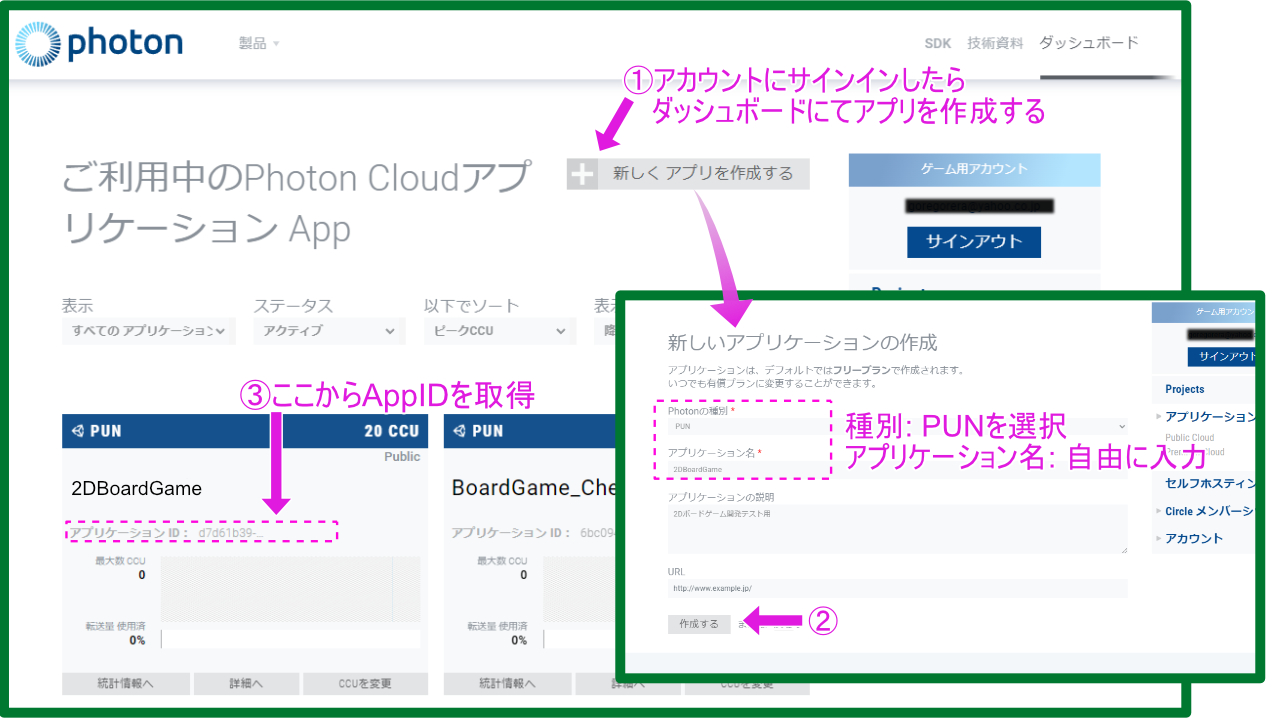
Task: Click the ゲーム用アカウント header
Action: pyautogui.click(x=974, y=169)
